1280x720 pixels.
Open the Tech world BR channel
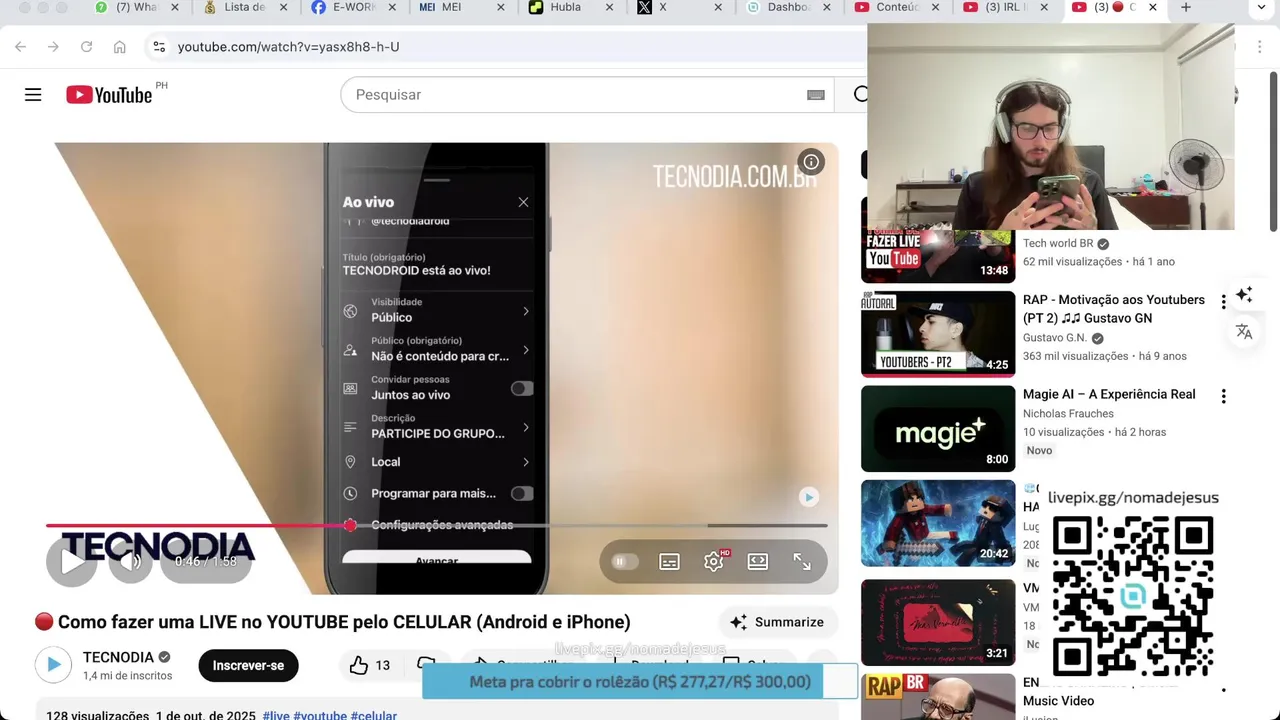pyautogui.click(x=1058, y=243)
